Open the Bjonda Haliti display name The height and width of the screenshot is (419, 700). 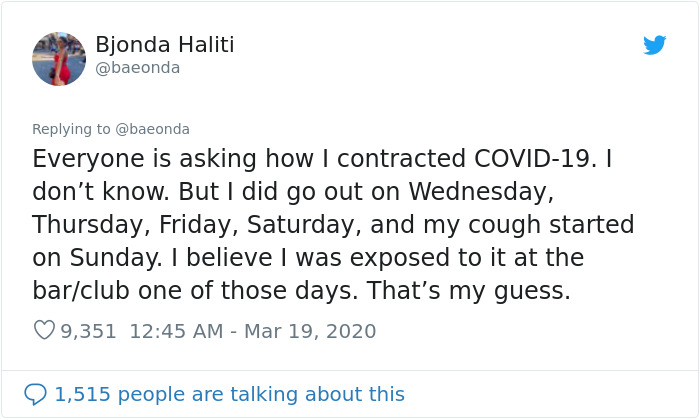[165, 45]
